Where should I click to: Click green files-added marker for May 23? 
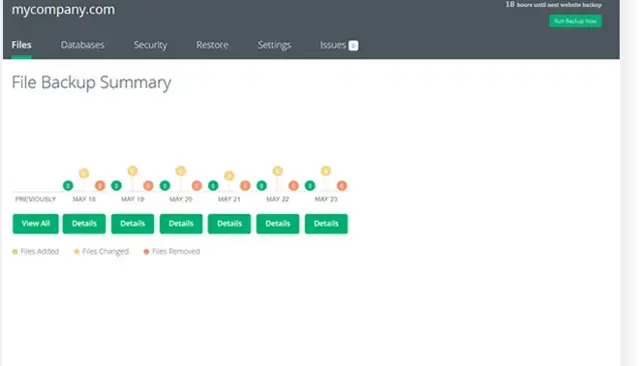point(310,186)
